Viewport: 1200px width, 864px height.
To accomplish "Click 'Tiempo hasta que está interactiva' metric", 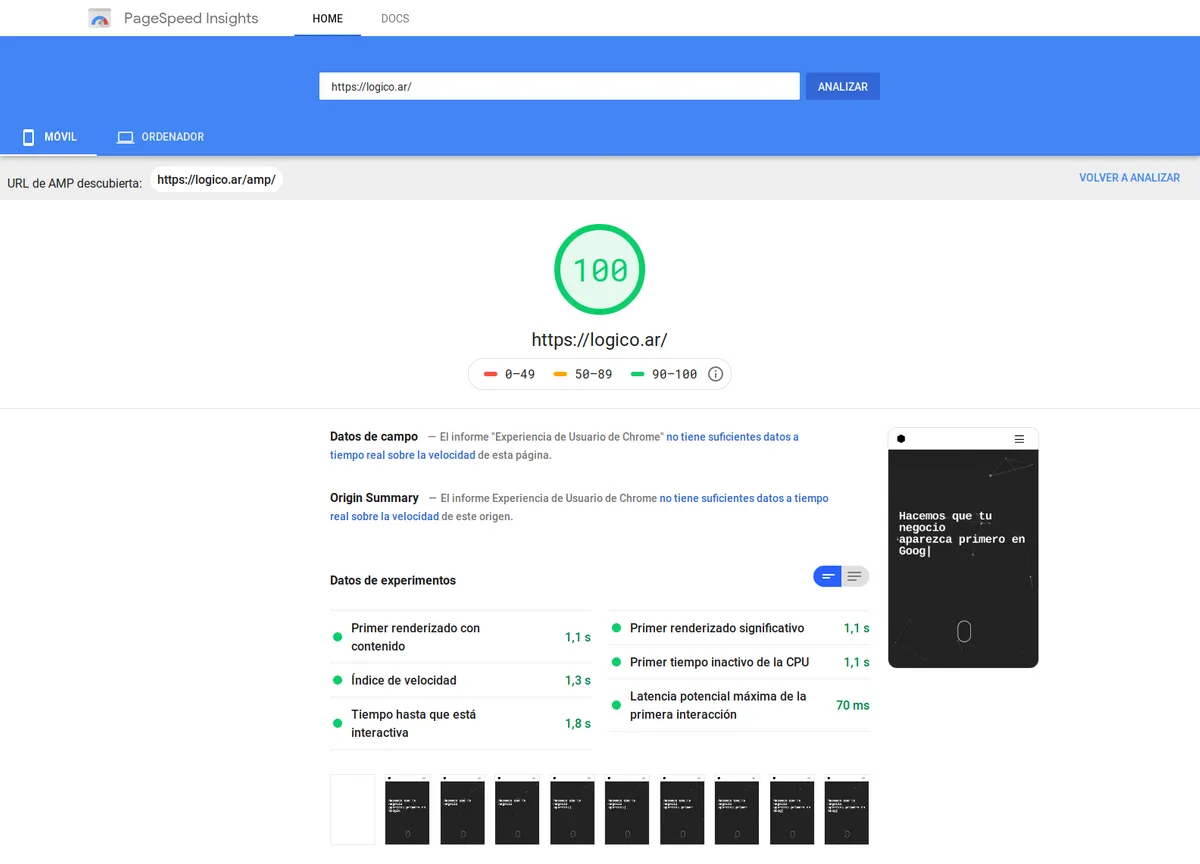I will tap(461, 723).
